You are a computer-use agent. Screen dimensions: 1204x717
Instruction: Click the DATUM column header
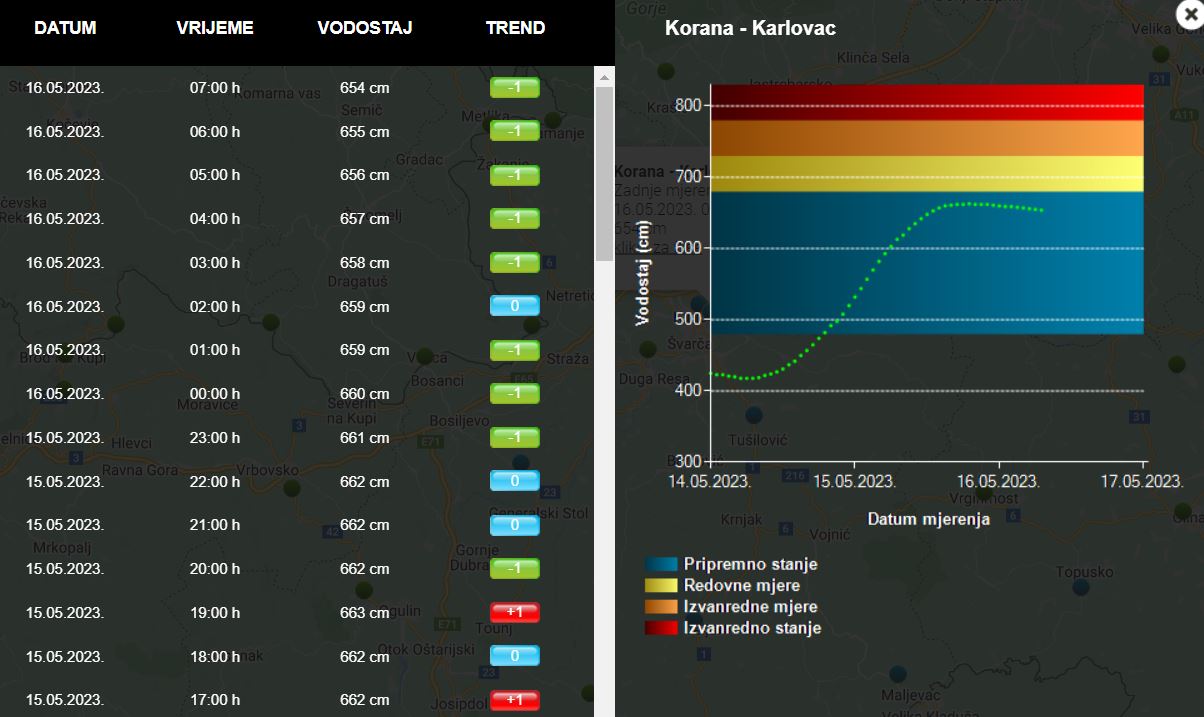65,28
